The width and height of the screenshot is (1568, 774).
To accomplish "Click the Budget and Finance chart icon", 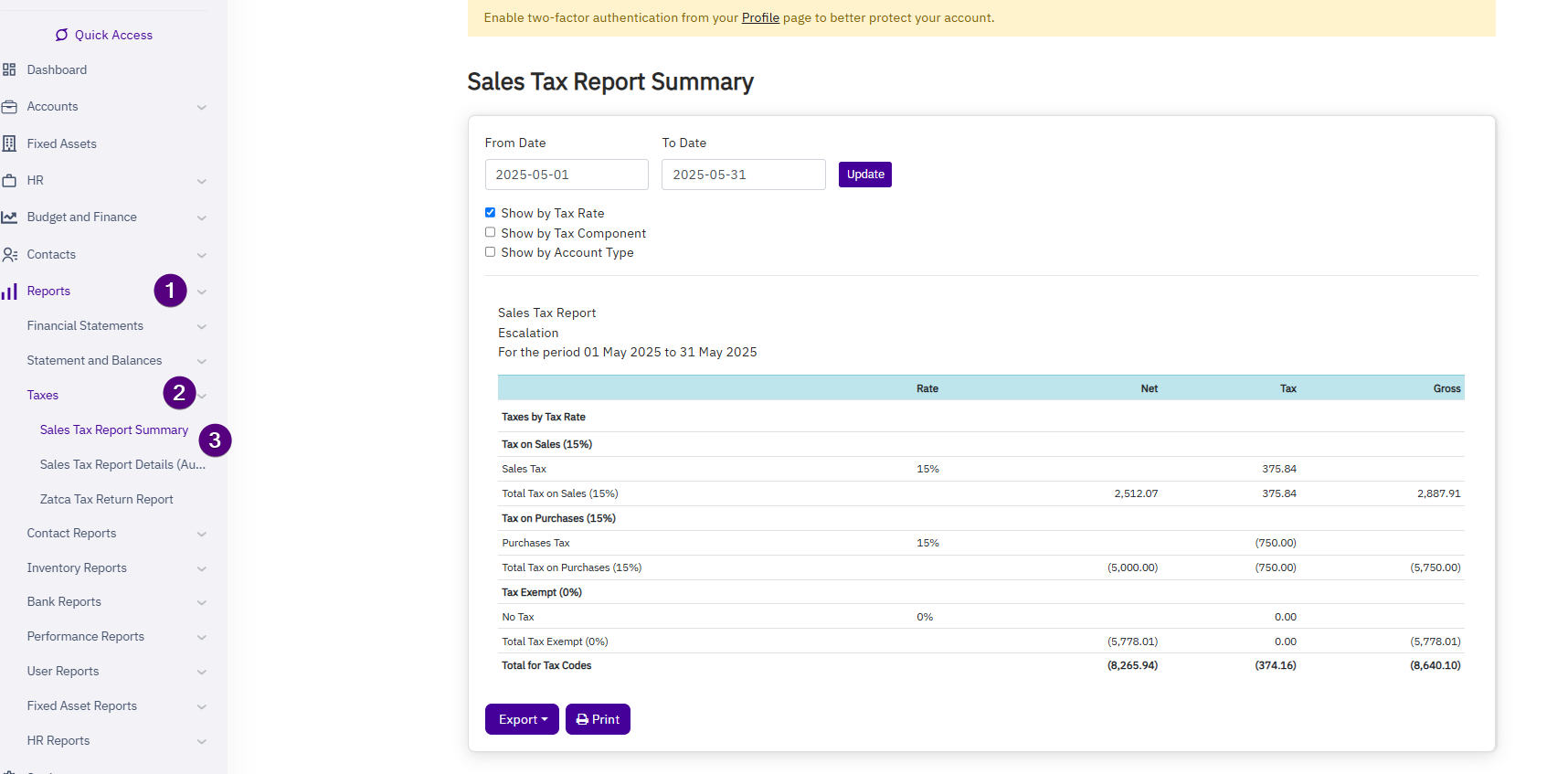I will click(x=9, y=217).
